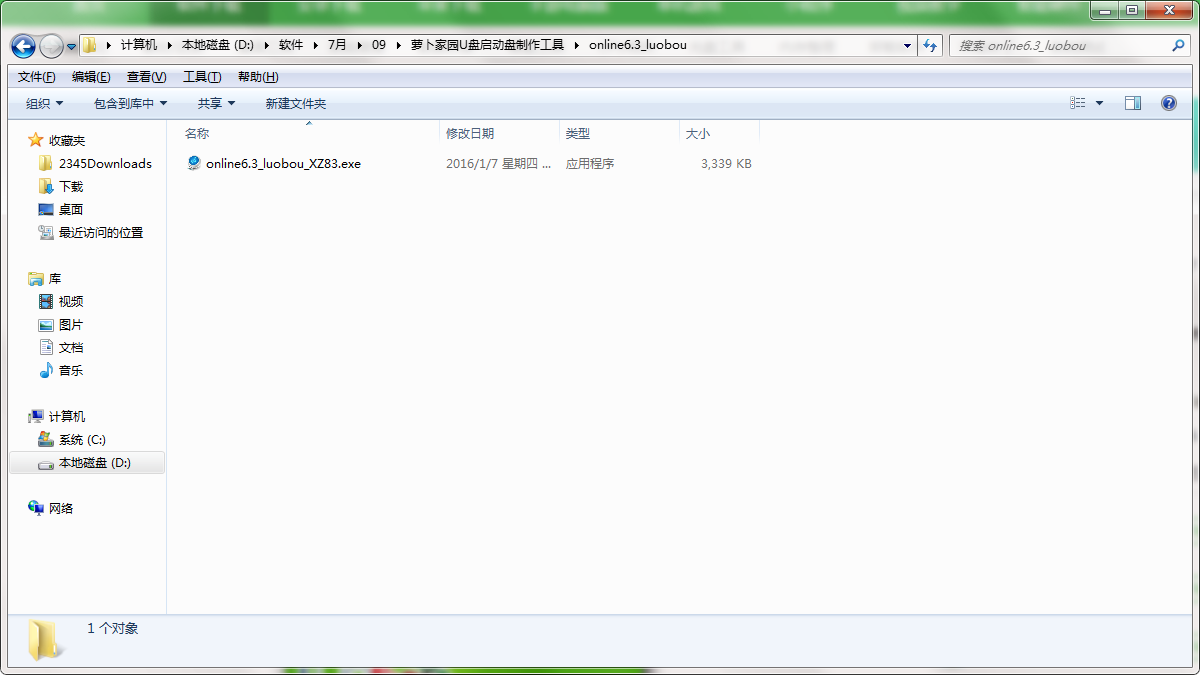Select 计算机 in navigation pane

[67, 416]
